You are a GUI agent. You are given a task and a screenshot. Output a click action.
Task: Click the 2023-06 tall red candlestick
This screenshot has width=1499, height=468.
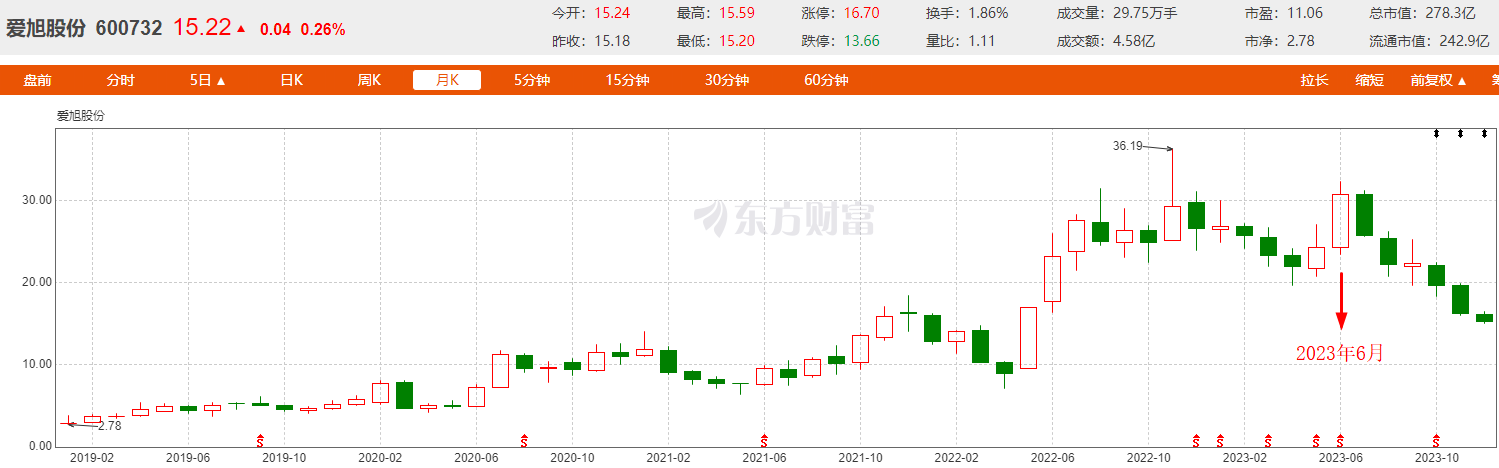pos(1340,220)
